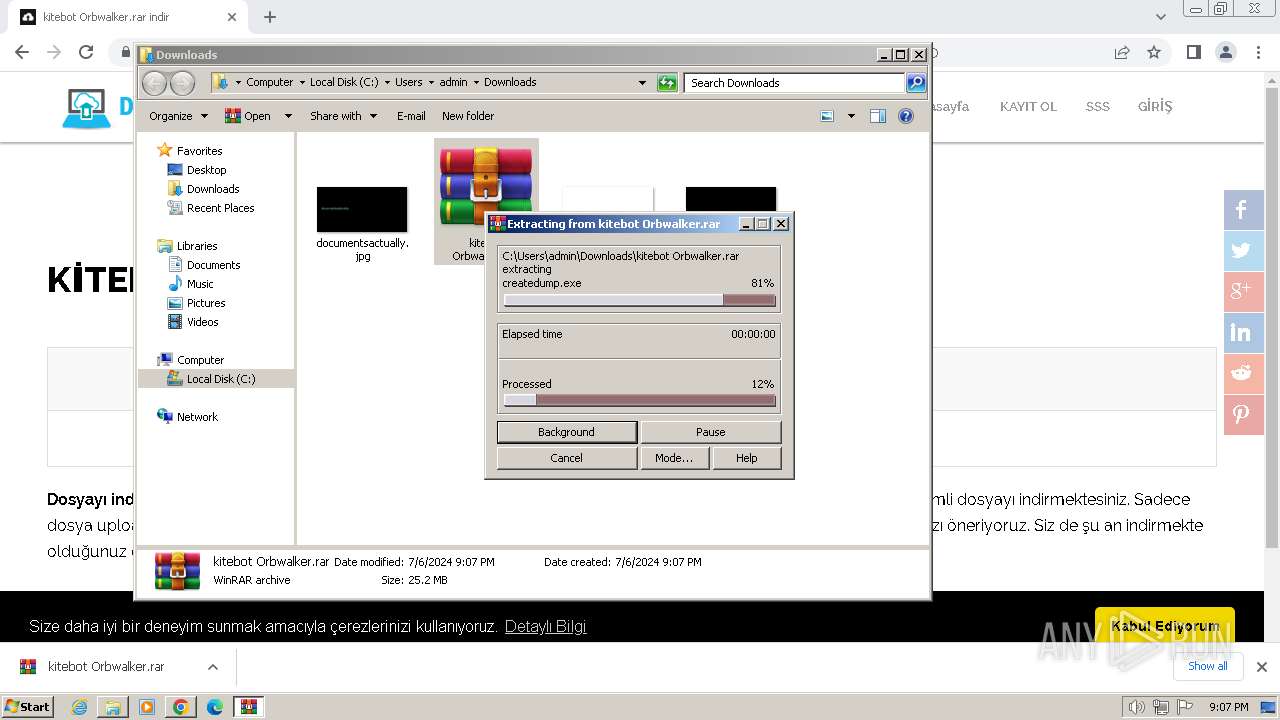Click the file extraction progress bar
Image resolution: width=1280 pixels, height=720 pixels.
(x=639, y=300)
